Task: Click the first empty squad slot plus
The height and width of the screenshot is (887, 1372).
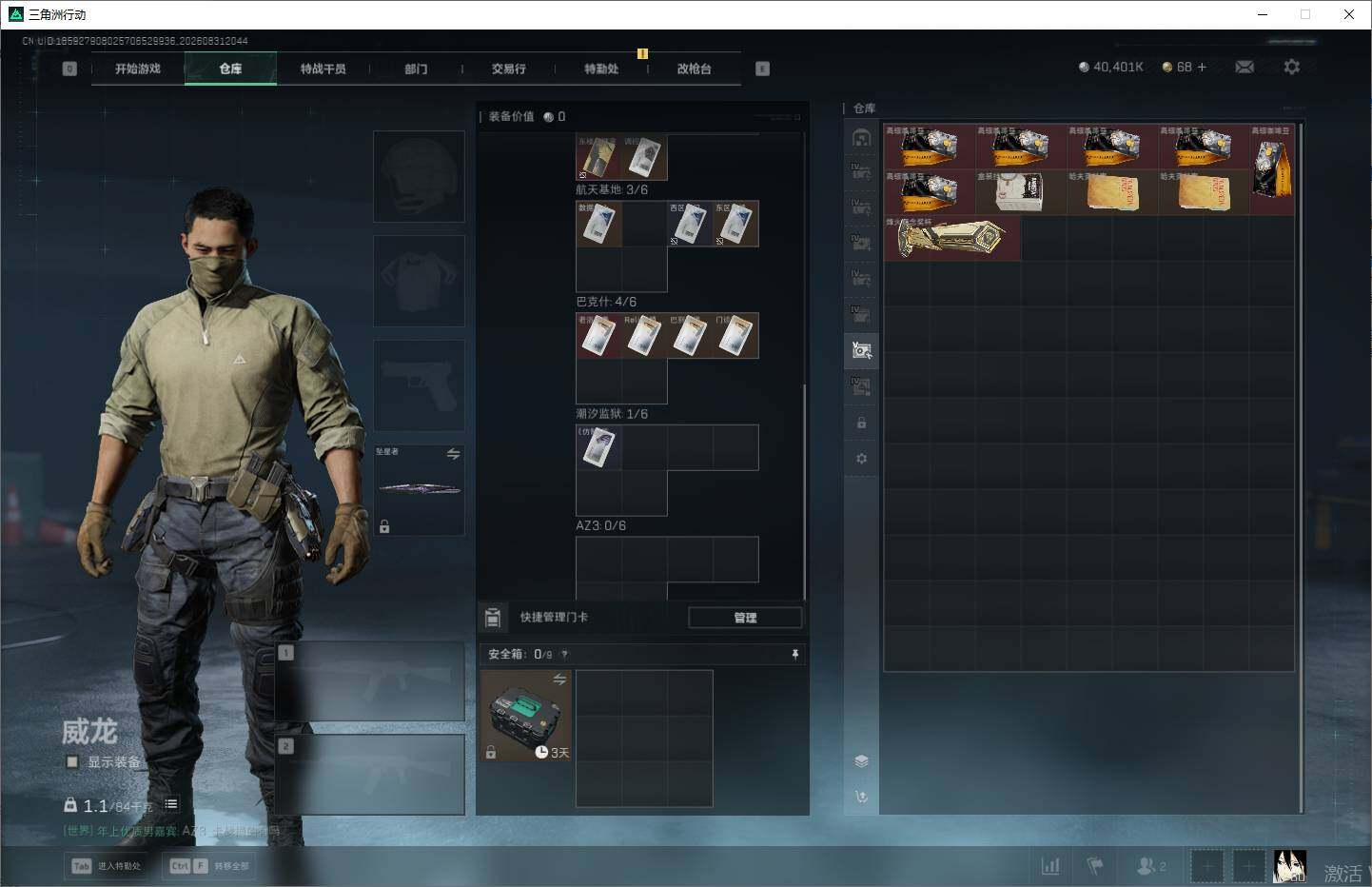Action: [x=1207, y=866]
